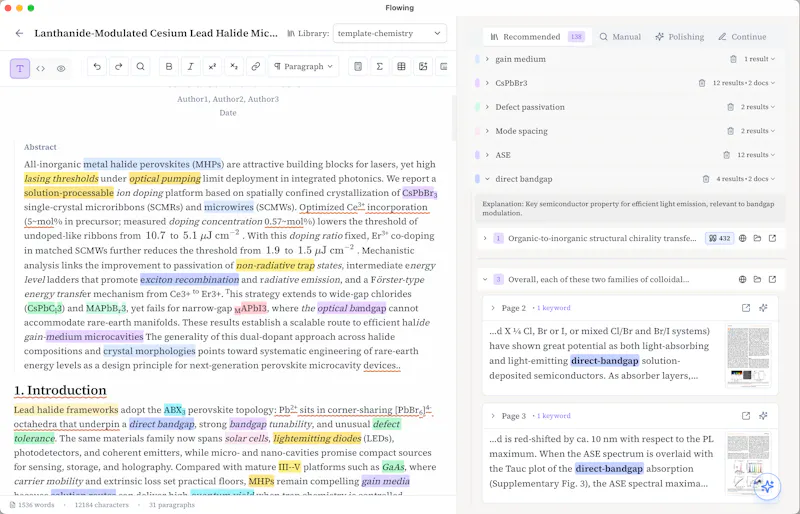Insert a citation note block
Image resolution: width=800 pixels, height=514 pixels.
point(358,66)
